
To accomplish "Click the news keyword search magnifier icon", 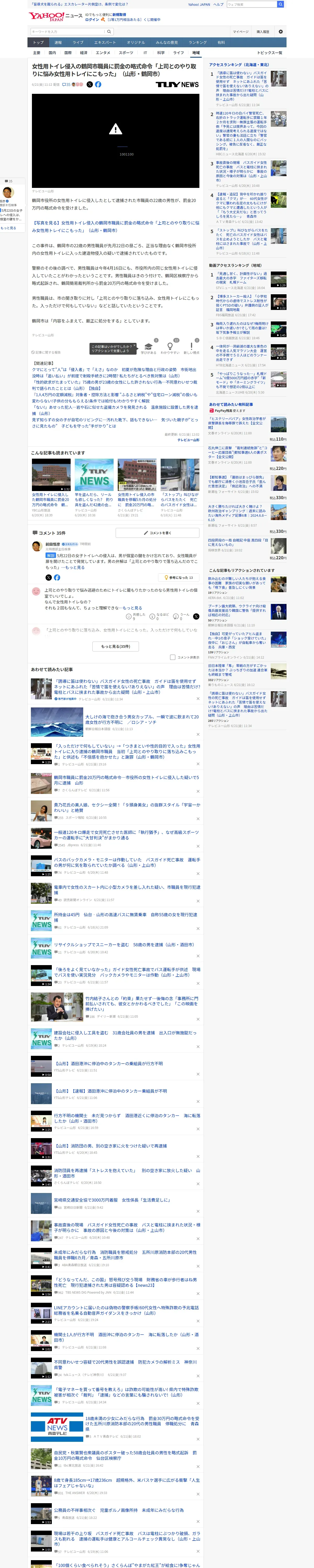I will 109,32.
